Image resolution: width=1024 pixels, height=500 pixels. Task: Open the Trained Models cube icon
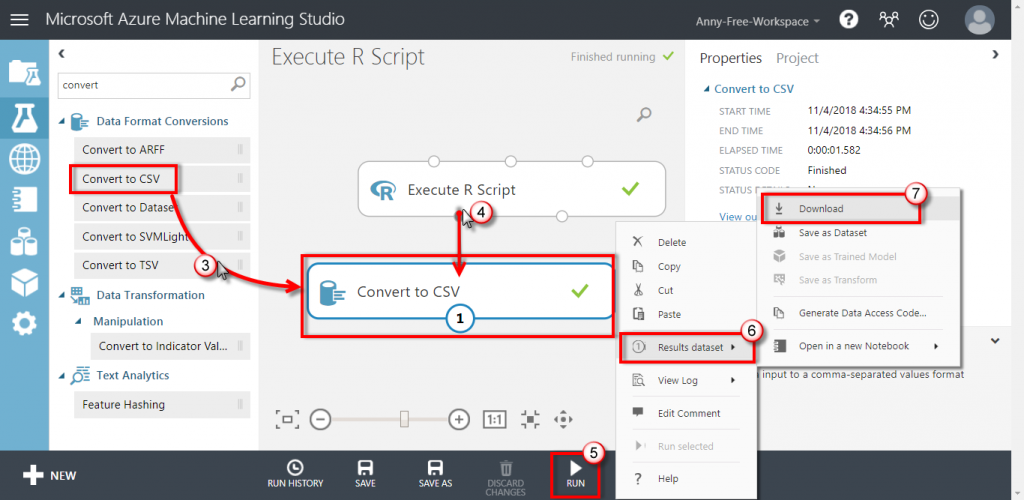click(x=24, y=282)
